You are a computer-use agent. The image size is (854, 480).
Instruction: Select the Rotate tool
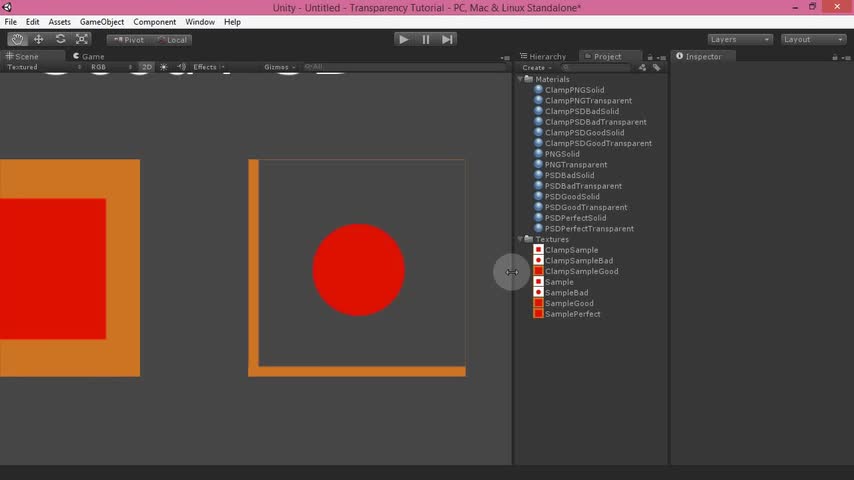coord(60,39)
